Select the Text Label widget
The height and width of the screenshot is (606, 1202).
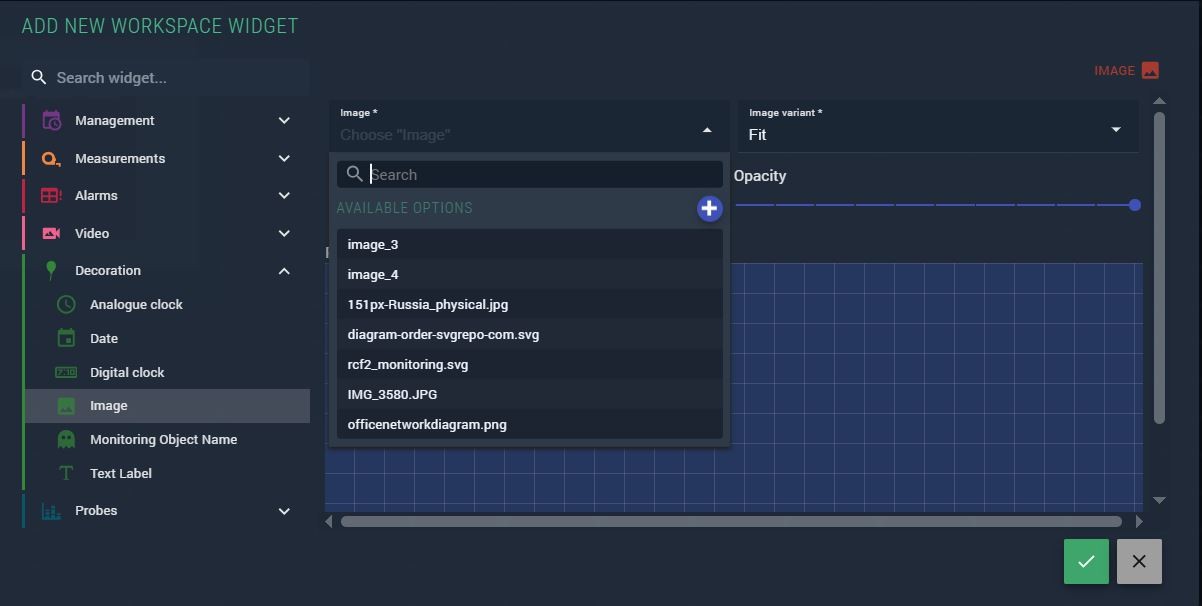point(121,474)
